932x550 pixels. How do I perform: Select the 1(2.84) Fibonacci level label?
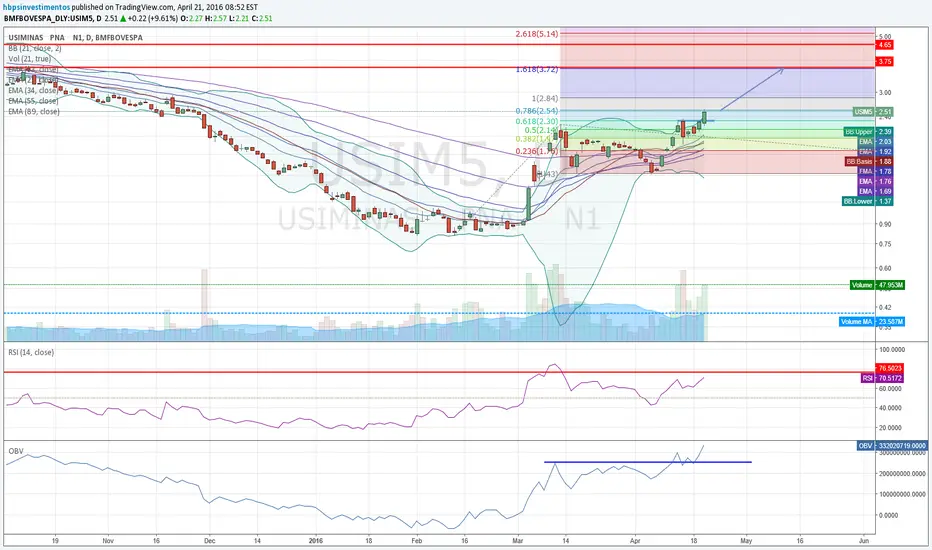(x=545, y=99)
